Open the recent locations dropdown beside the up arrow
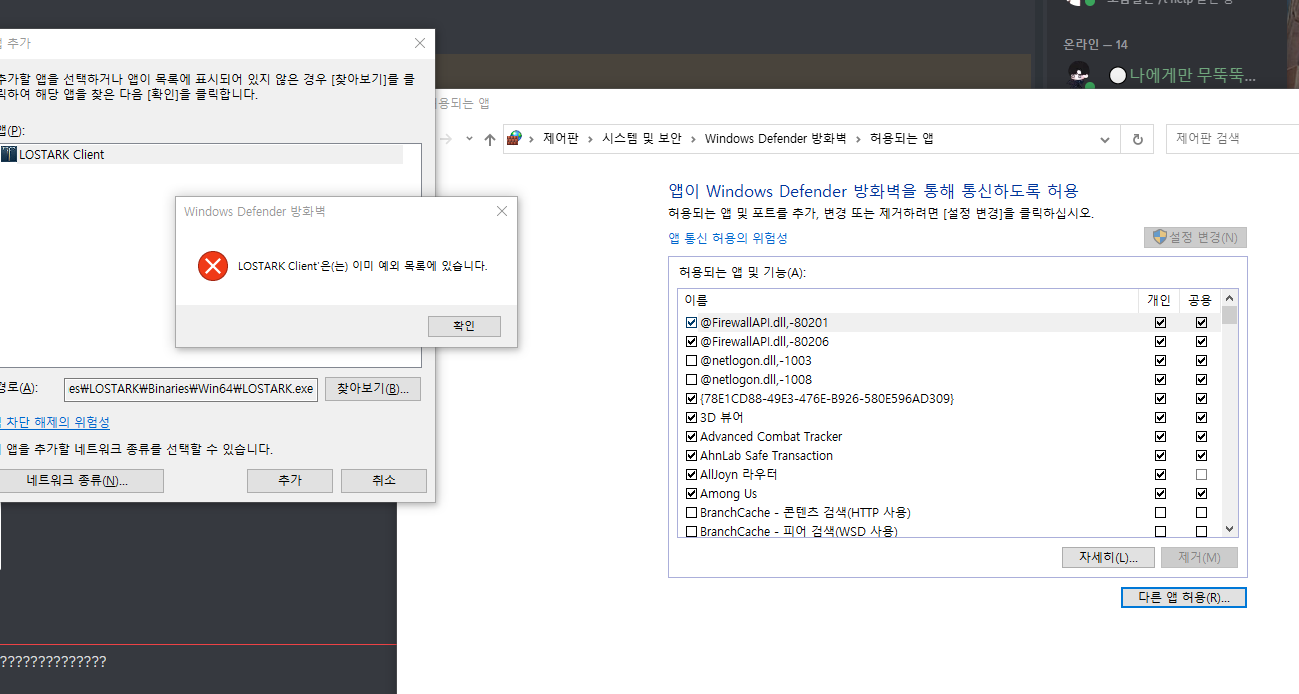1299x694 pixels. pyautogui.click(x=469, y=140)
